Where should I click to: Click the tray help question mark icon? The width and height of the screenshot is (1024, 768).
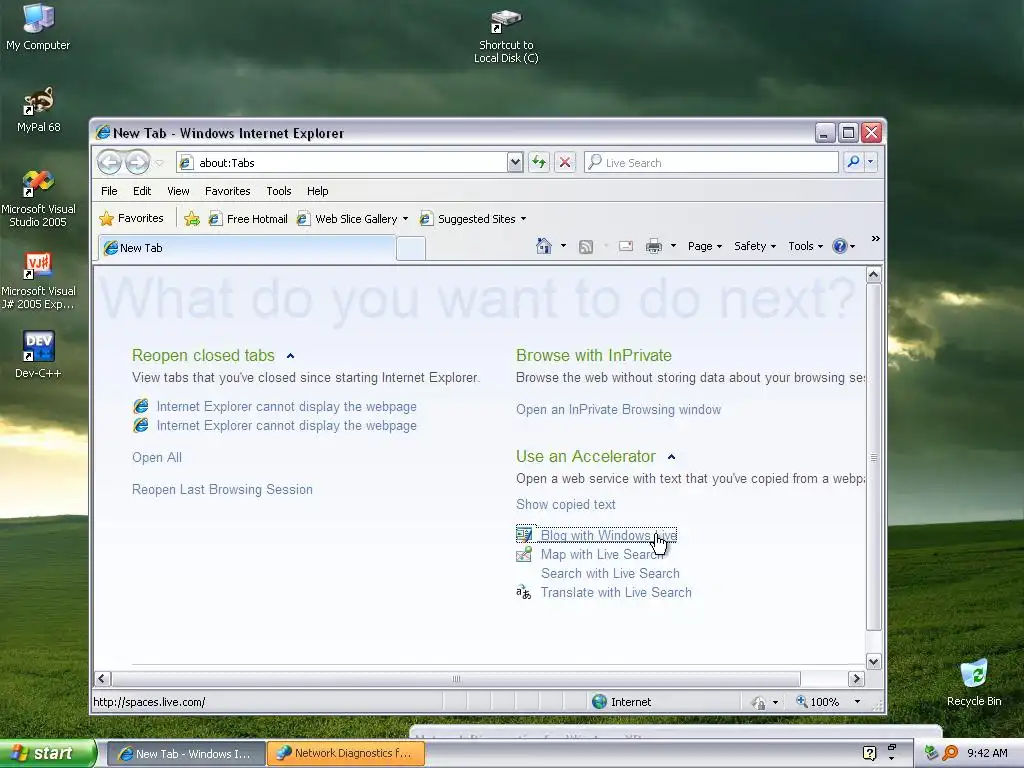tap(869, 753)
